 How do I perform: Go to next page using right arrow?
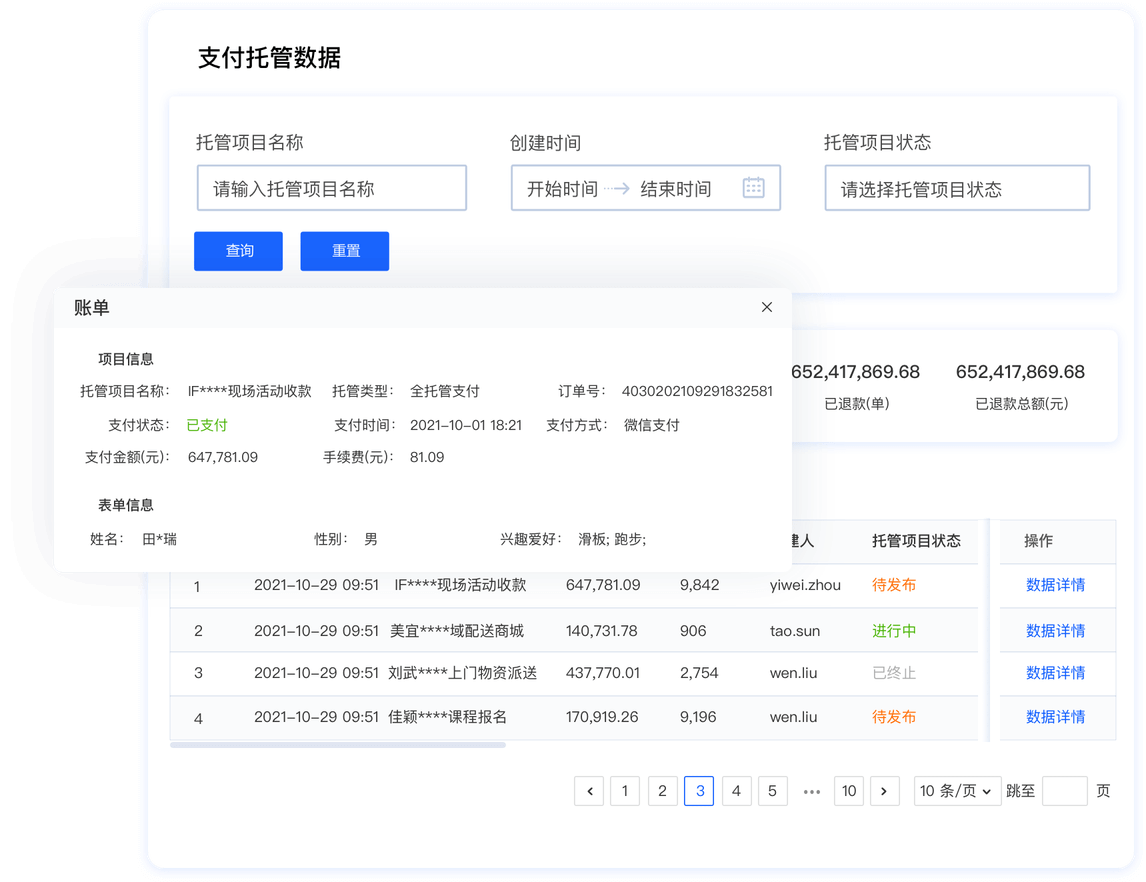tap(884, 791)
